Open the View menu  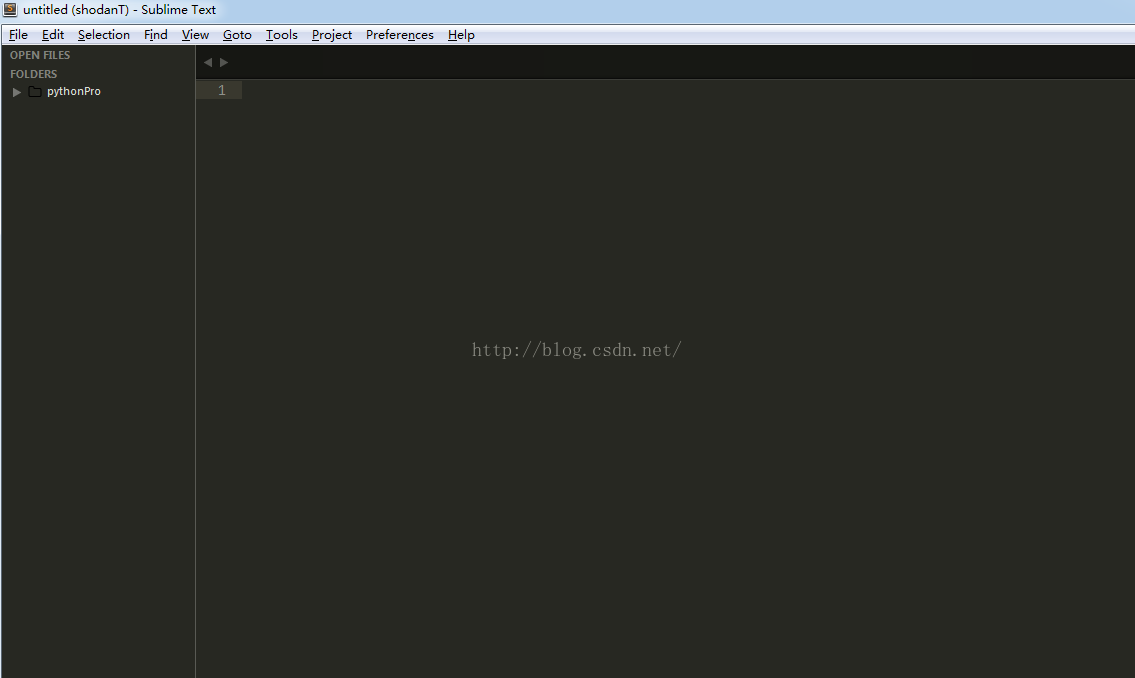coord(195,35)
